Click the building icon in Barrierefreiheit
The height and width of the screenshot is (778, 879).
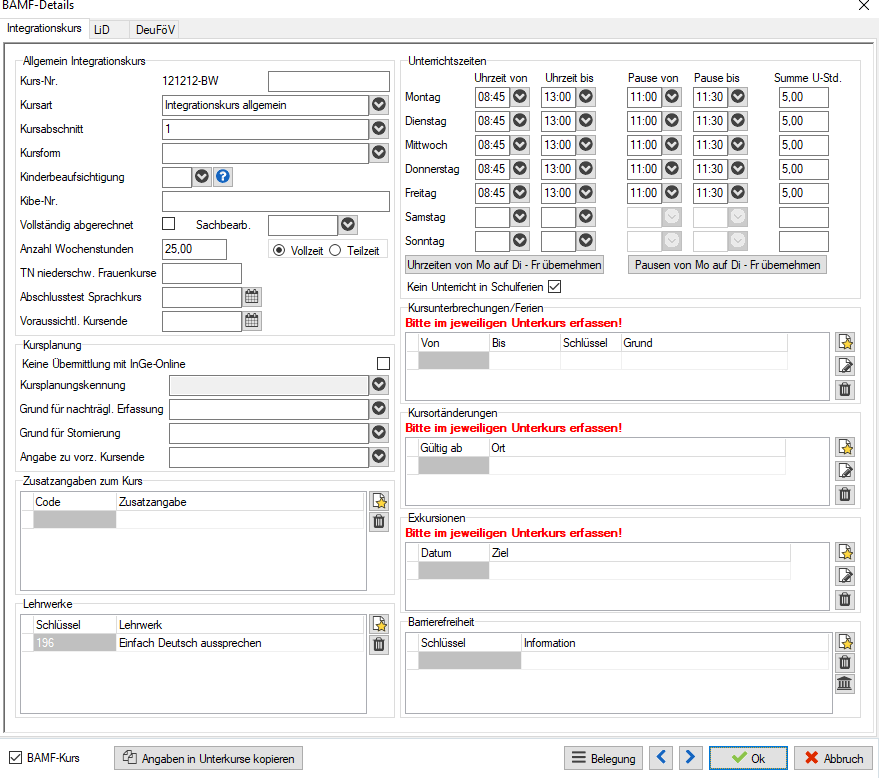point(845,684)
